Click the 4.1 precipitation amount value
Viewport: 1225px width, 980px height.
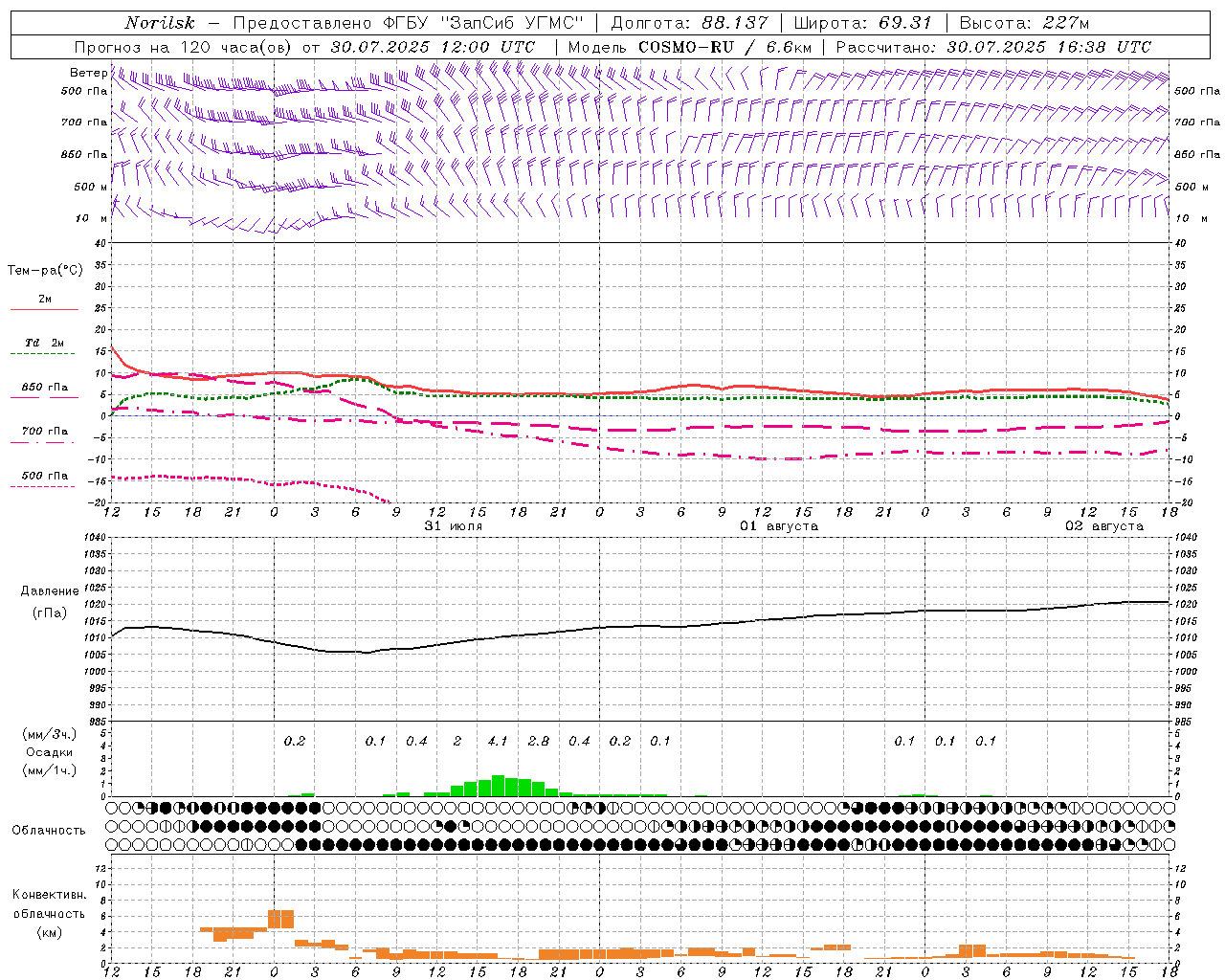coord(498,742)
